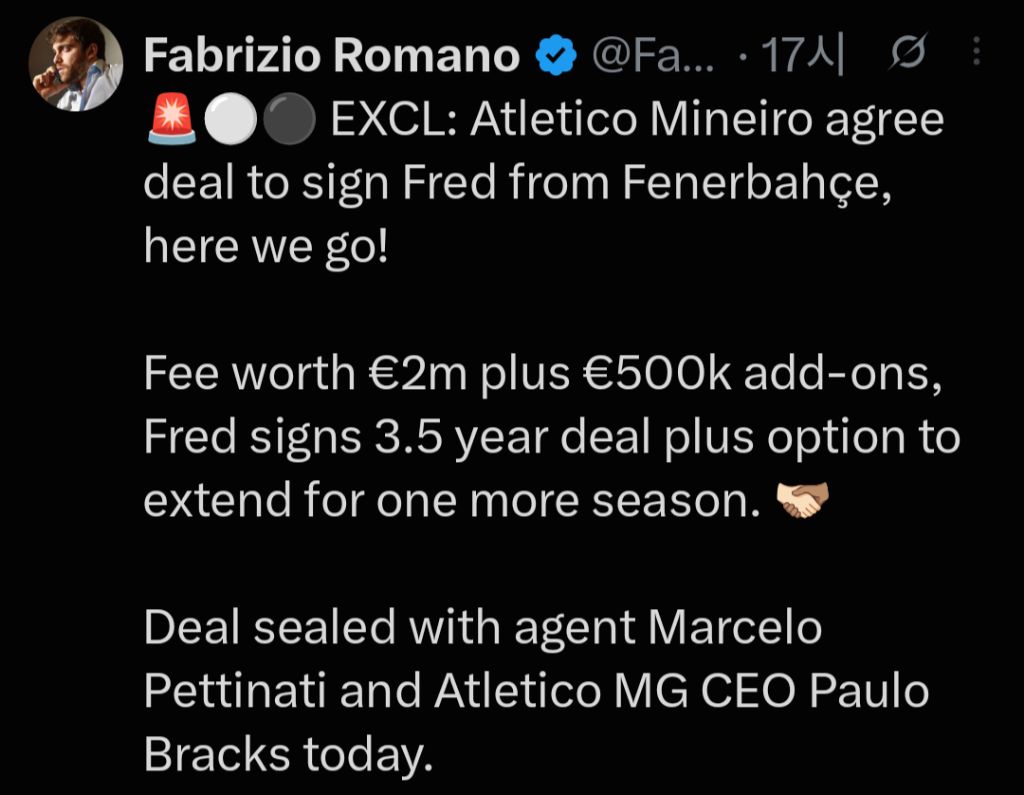This screenshot has width=1024, height=795.
Task: Click the 'Fee worth €2m plus €500k add-ons' line
Action: tap(543, 374)
